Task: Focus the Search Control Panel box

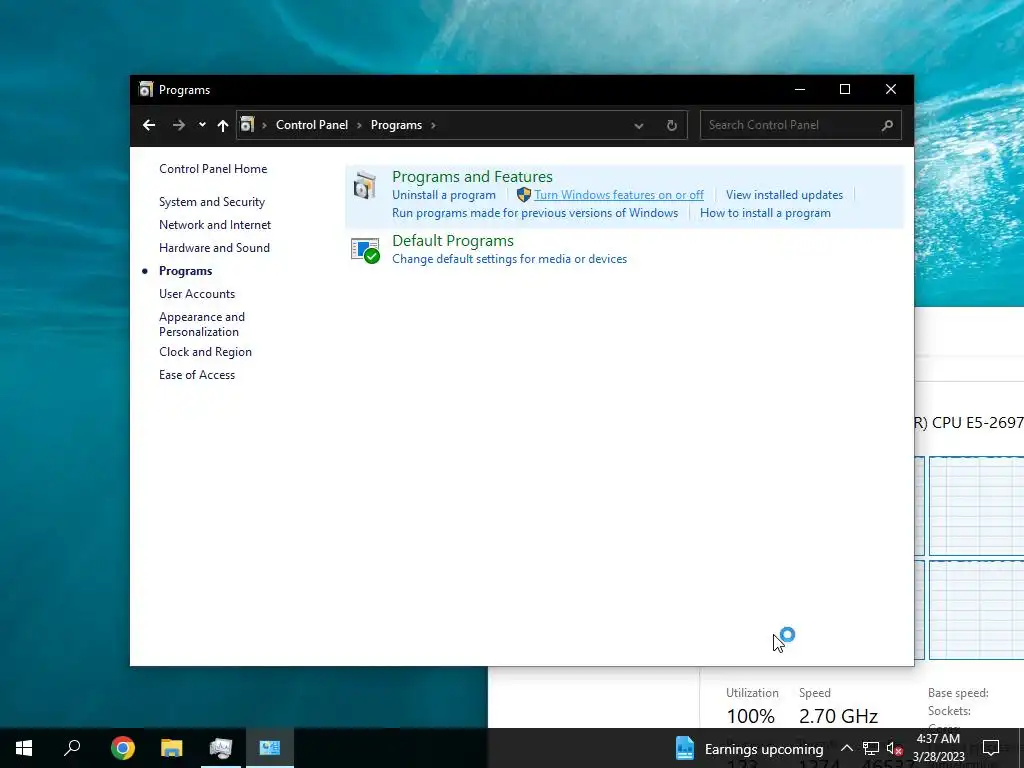Action: coord(801,125)
